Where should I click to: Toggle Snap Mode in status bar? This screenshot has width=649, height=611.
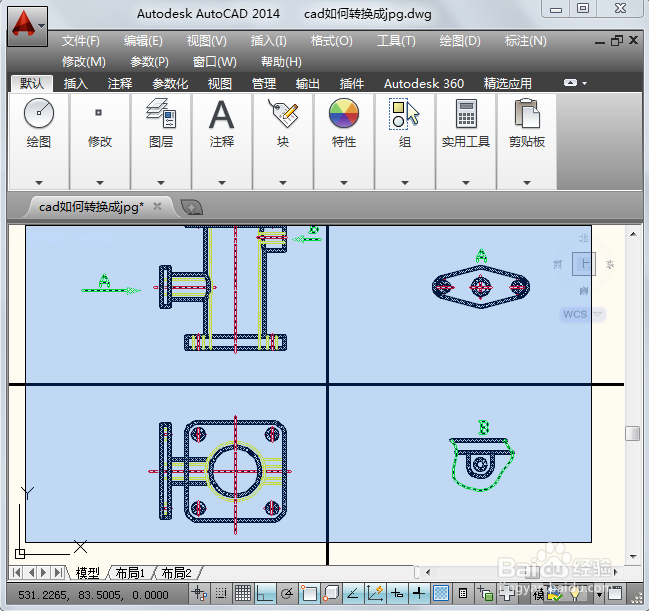click(x=221, y=594)
